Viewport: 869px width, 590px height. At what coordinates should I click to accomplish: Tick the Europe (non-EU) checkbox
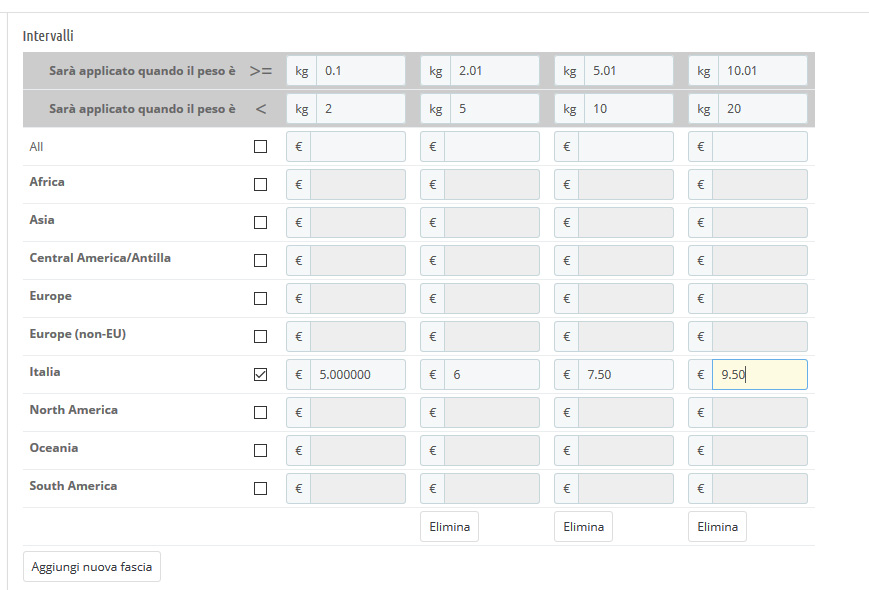click(261, 337)
